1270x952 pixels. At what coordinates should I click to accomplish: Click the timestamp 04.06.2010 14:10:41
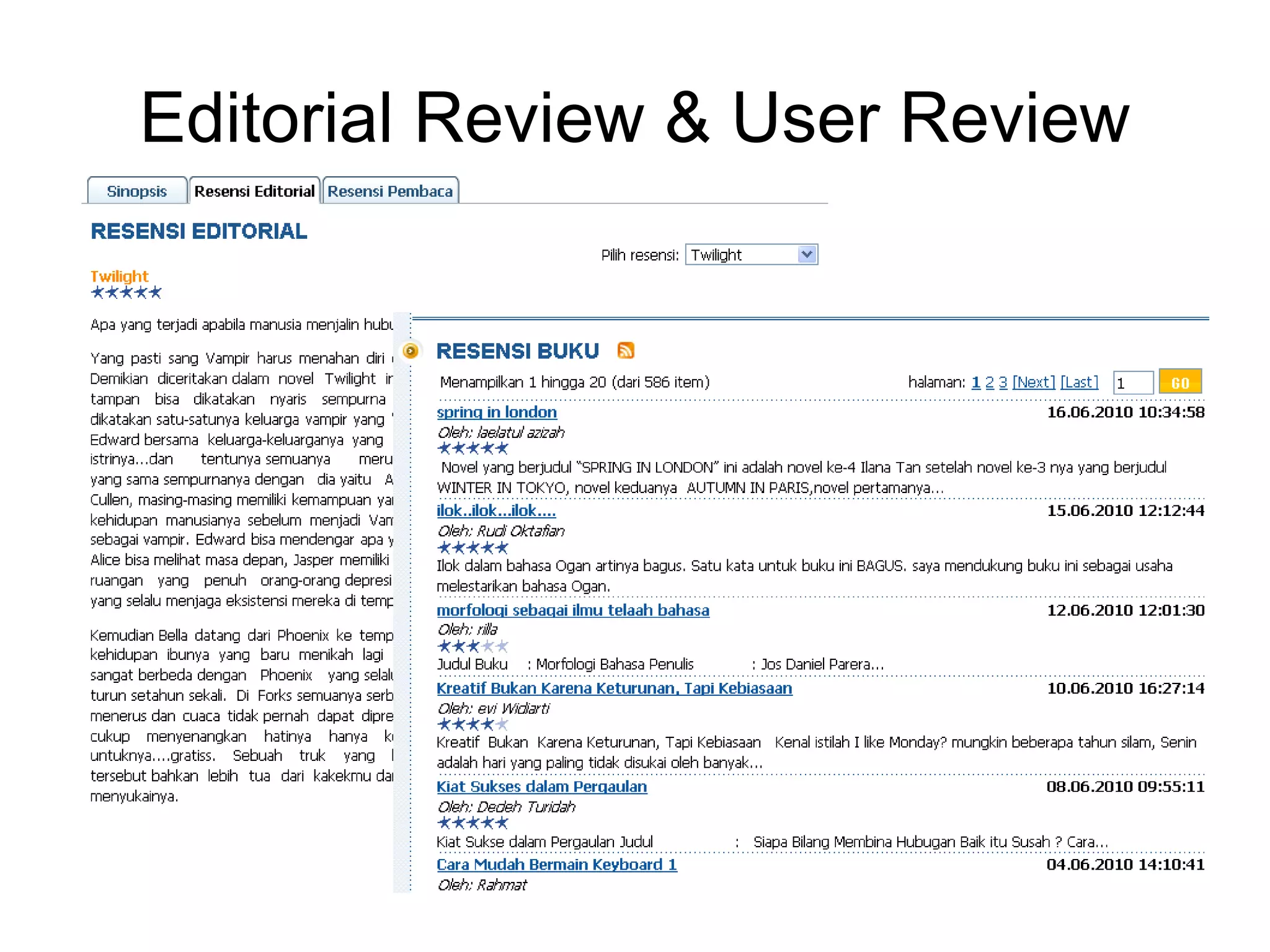[x=1126, y=865]
